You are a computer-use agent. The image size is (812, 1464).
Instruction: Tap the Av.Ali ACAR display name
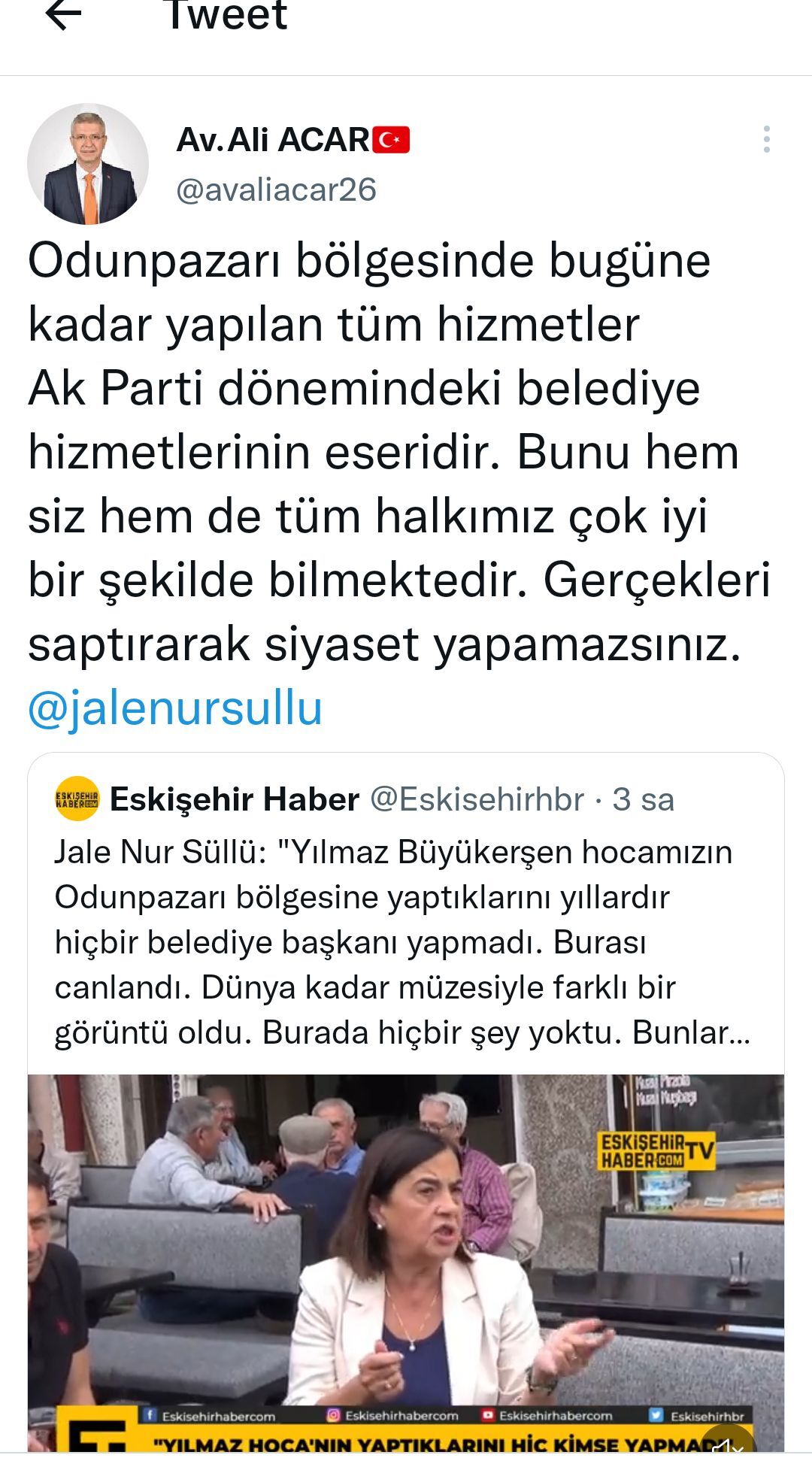(x=273, y=140)
